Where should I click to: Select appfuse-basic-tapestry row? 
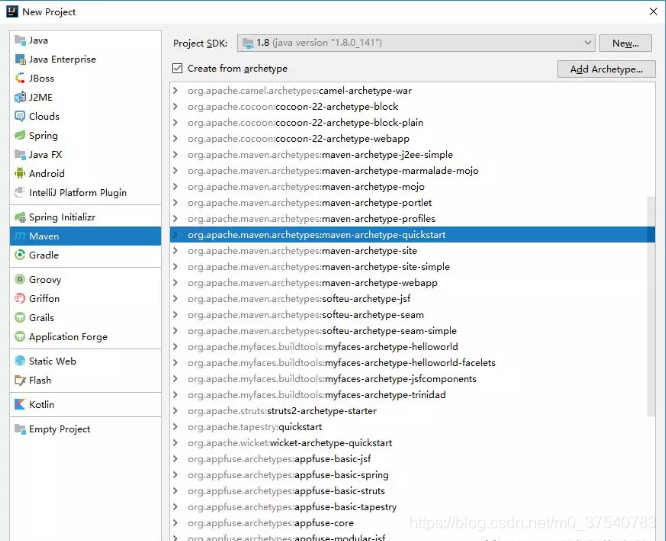coord(412,507)
